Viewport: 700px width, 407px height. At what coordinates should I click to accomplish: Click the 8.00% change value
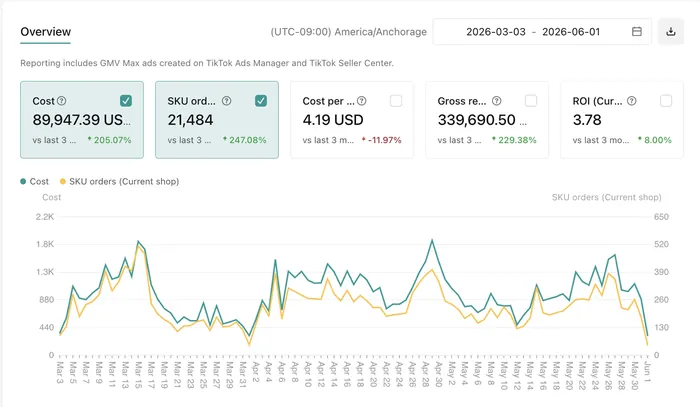(x=658, y=140)
